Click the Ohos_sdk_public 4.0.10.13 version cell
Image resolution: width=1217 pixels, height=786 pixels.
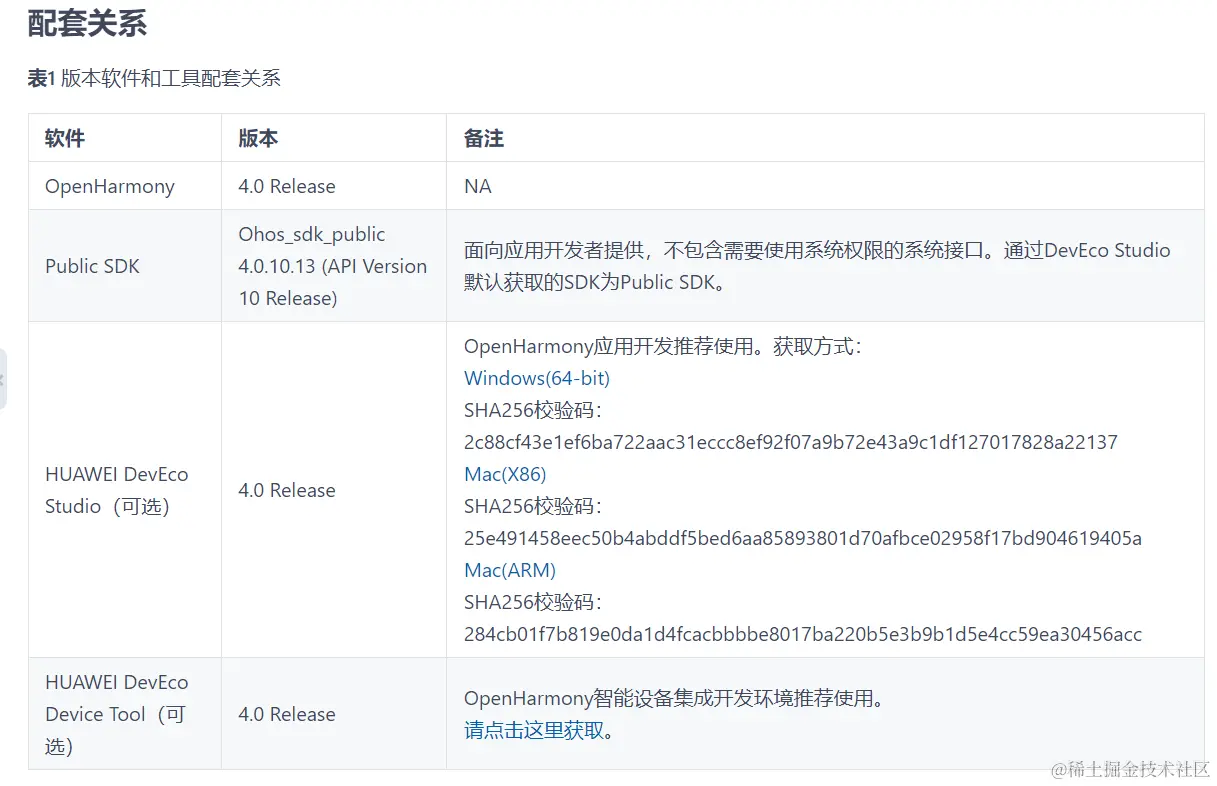pyautogui.click(x=333, y=266)
